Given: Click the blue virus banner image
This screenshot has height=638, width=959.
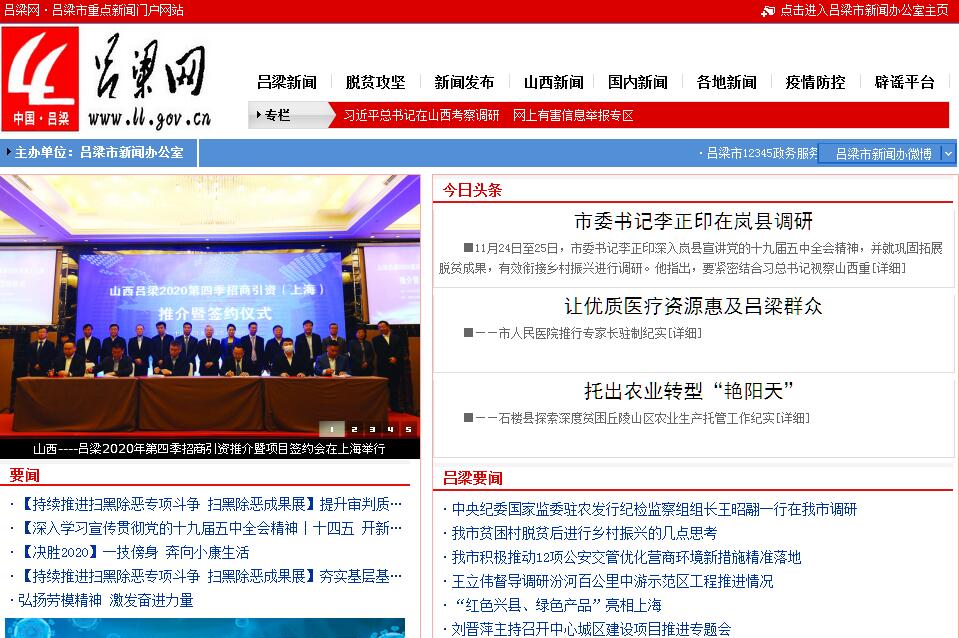Looking at the screenshot, I should (205, 628).
